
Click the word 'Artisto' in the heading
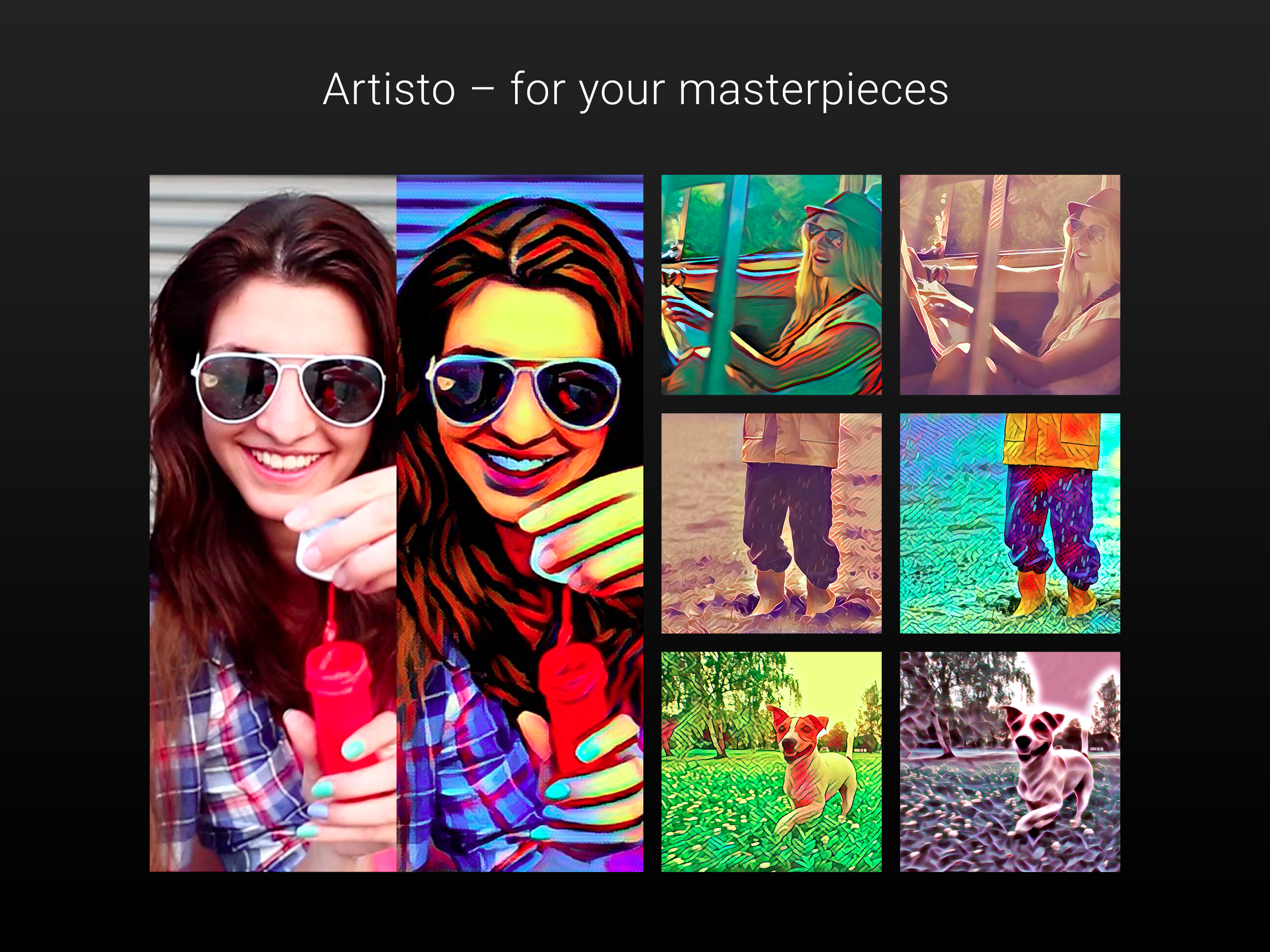[x=389, y=90]
